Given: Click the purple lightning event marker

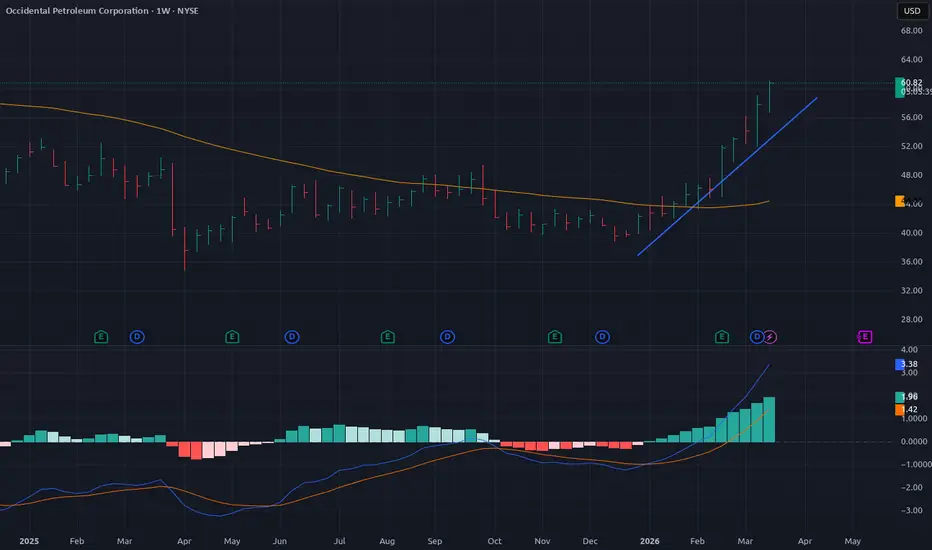Looking at the screenshot, I should pyautogui.click(x=770, y=337).
